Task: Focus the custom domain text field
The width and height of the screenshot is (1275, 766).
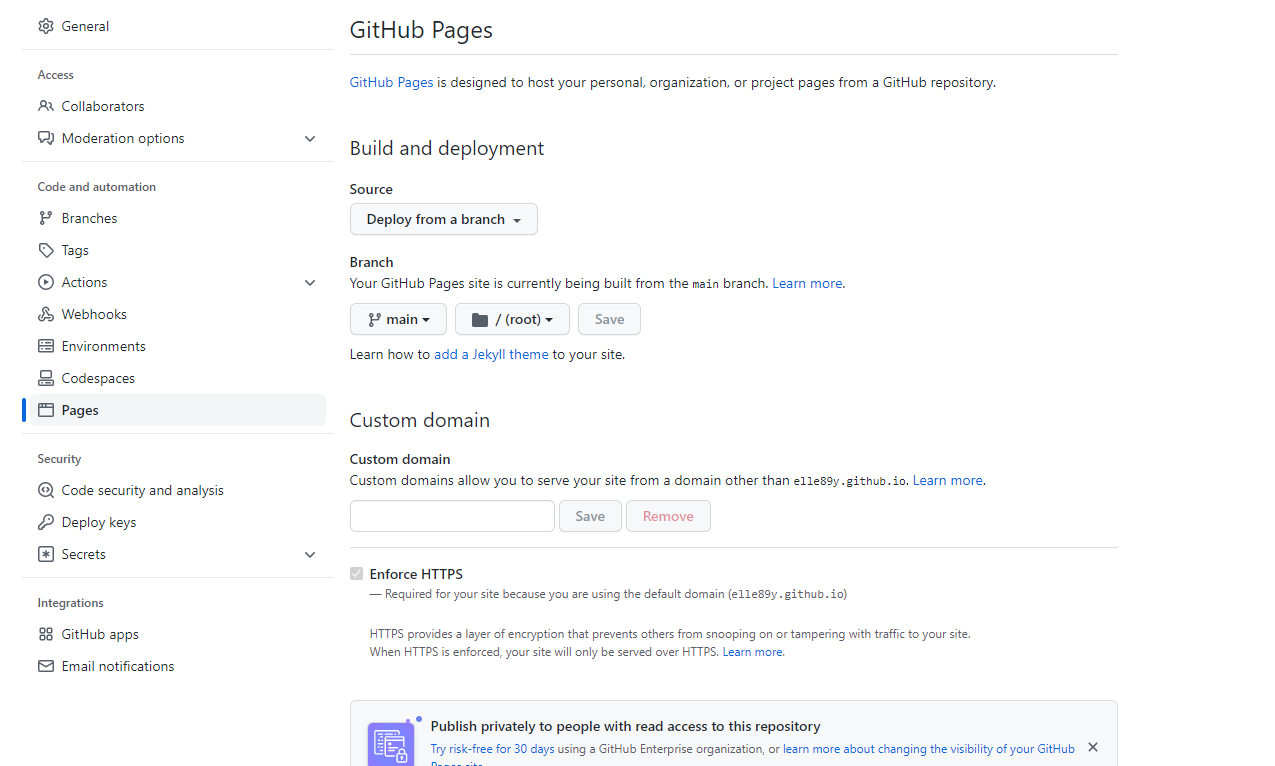Action: 452,516
